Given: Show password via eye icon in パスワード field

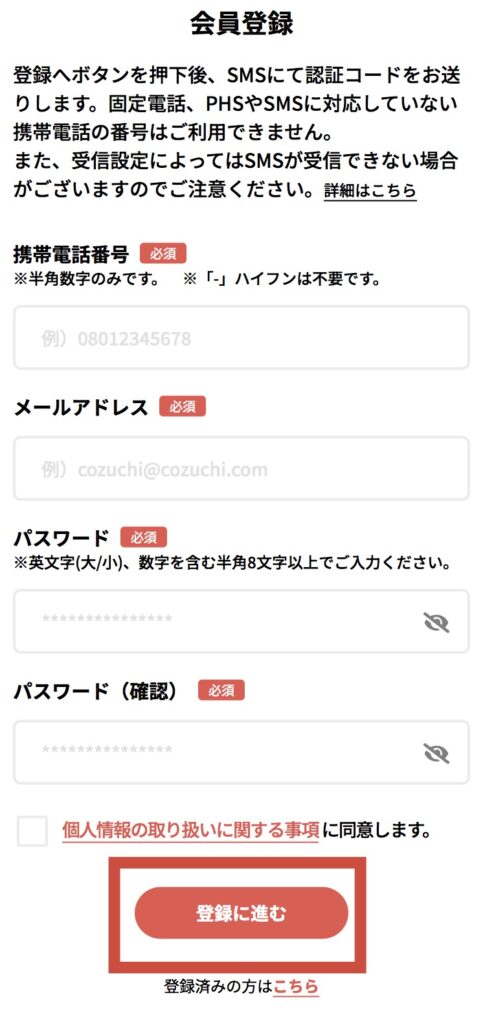Looking at the screenshot, I should point(436,622).
